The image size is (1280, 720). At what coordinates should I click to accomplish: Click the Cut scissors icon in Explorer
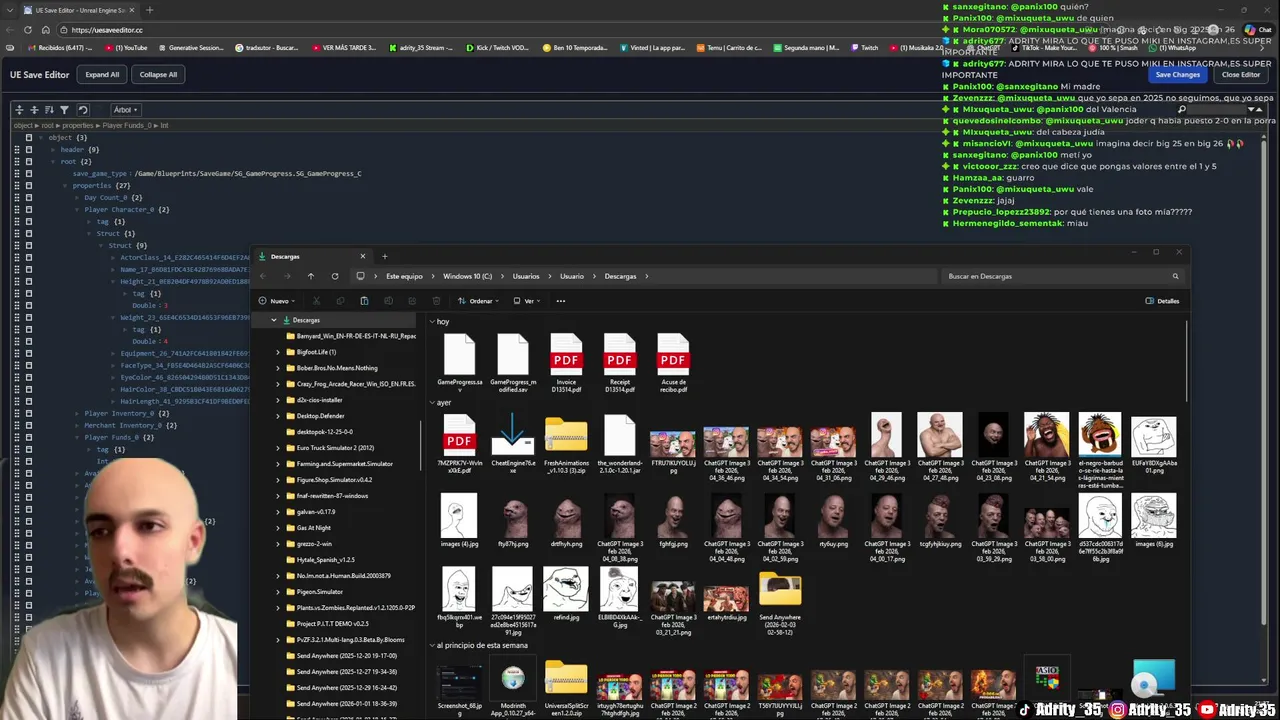[x=316, y=301]
